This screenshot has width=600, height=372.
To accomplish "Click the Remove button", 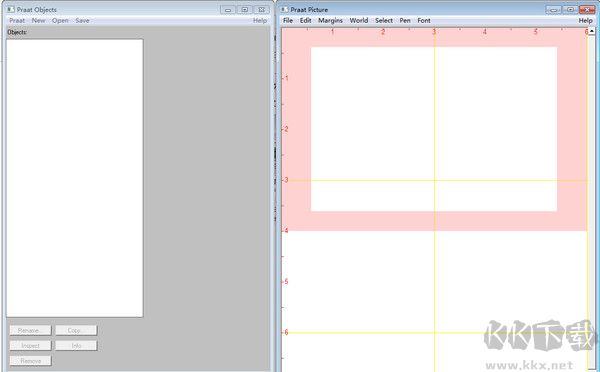I will [30, 361].
